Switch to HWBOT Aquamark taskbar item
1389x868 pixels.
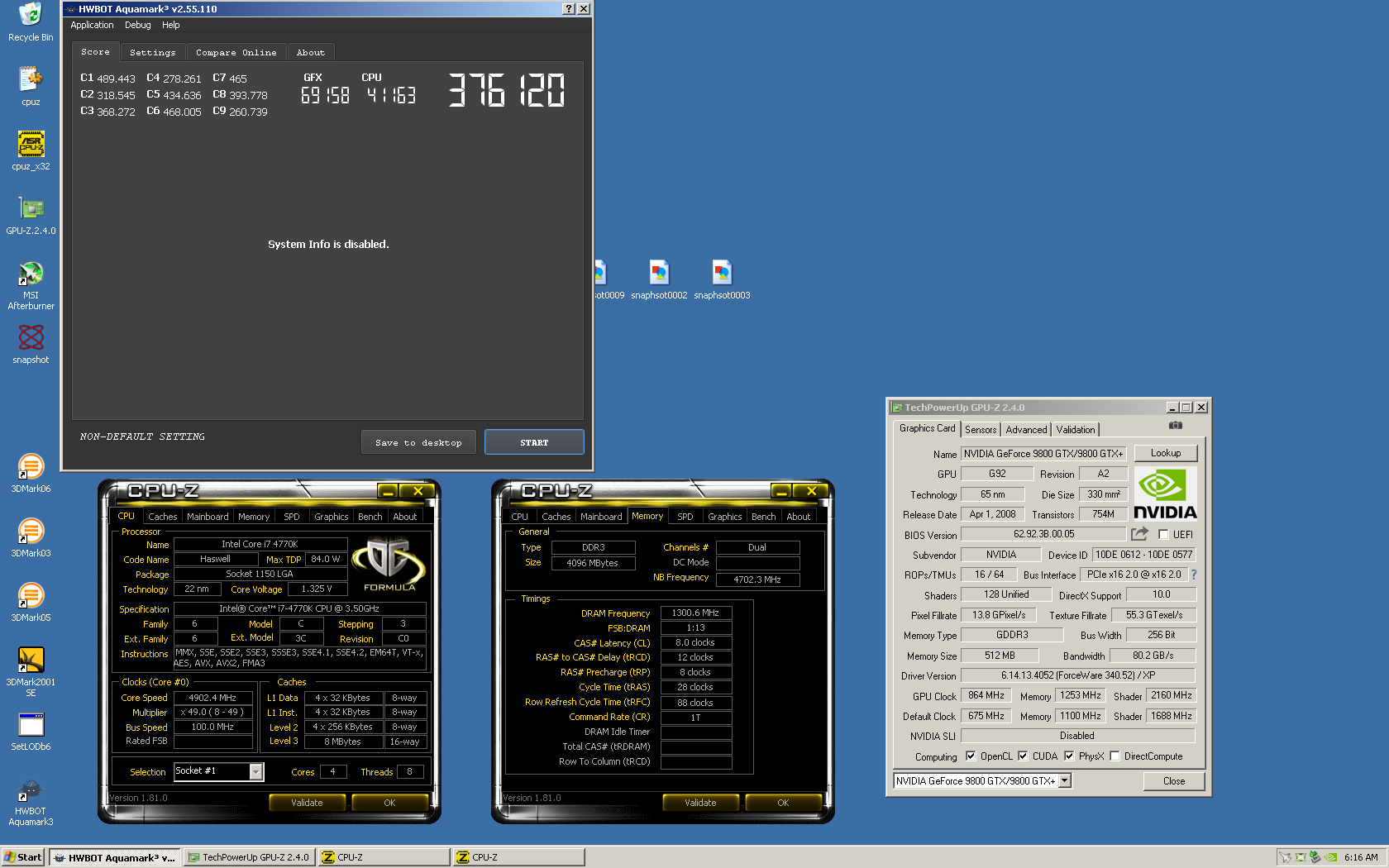coord(114,857)
